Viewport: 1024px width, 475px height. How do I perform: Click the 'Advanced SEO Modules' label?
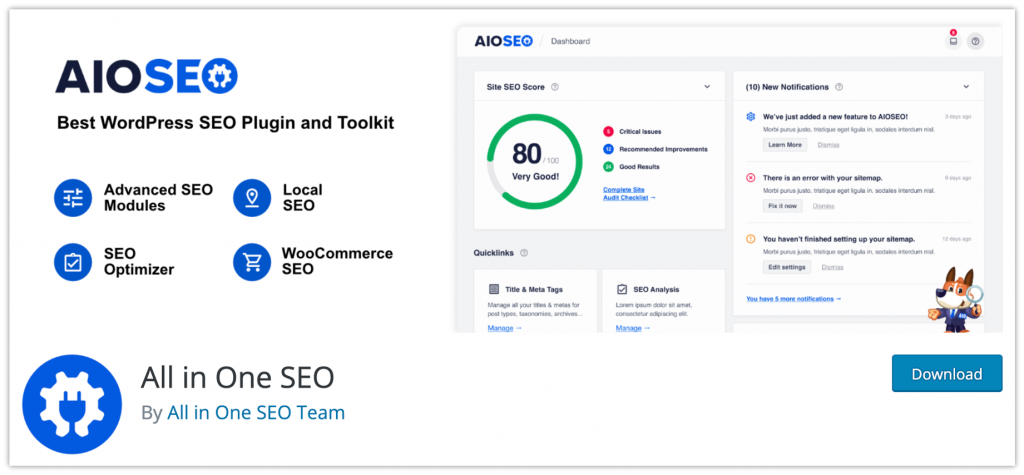tap(158, 197)
